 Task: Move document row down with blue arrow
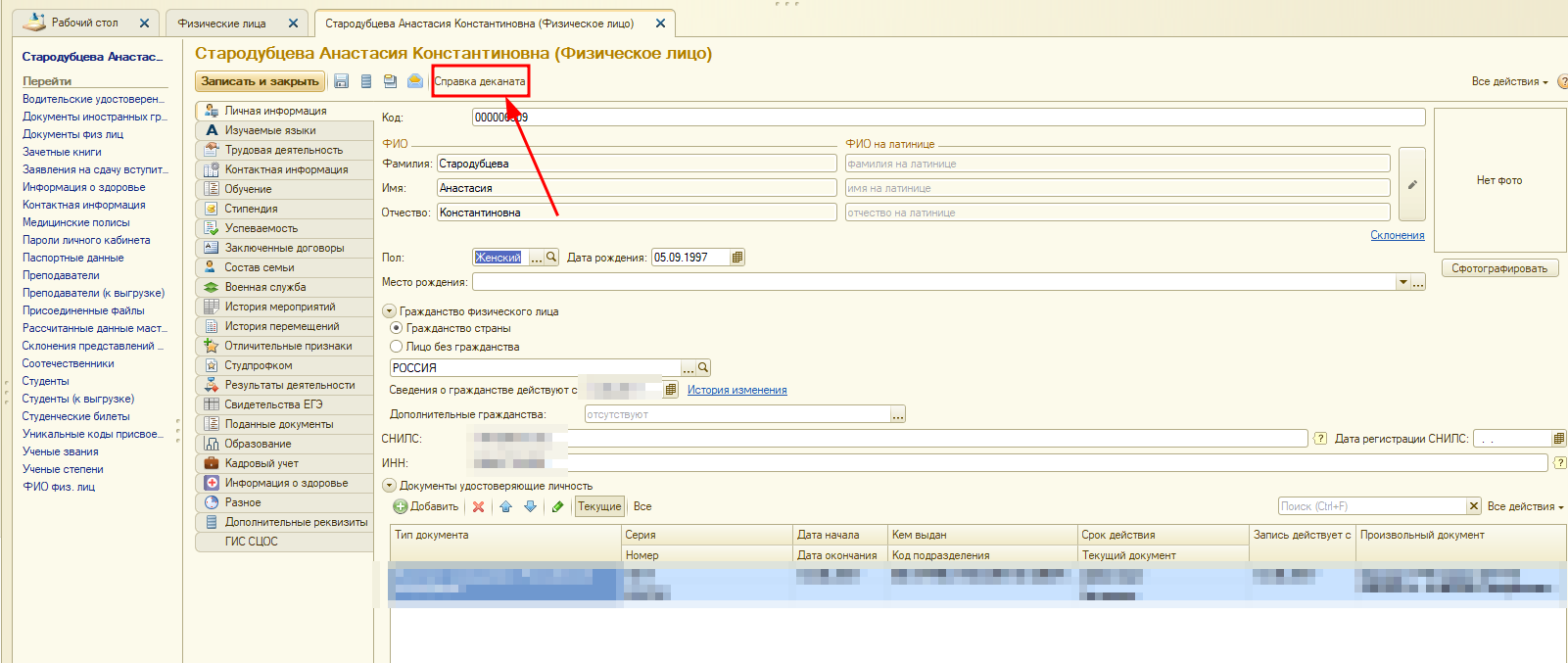click(530, 506)
